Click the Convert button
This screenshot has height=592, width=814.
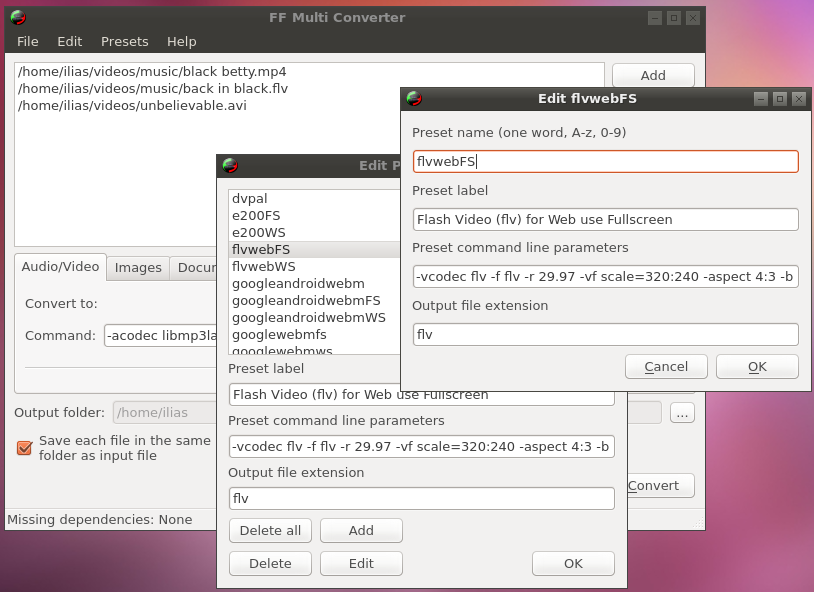(660, 486)
